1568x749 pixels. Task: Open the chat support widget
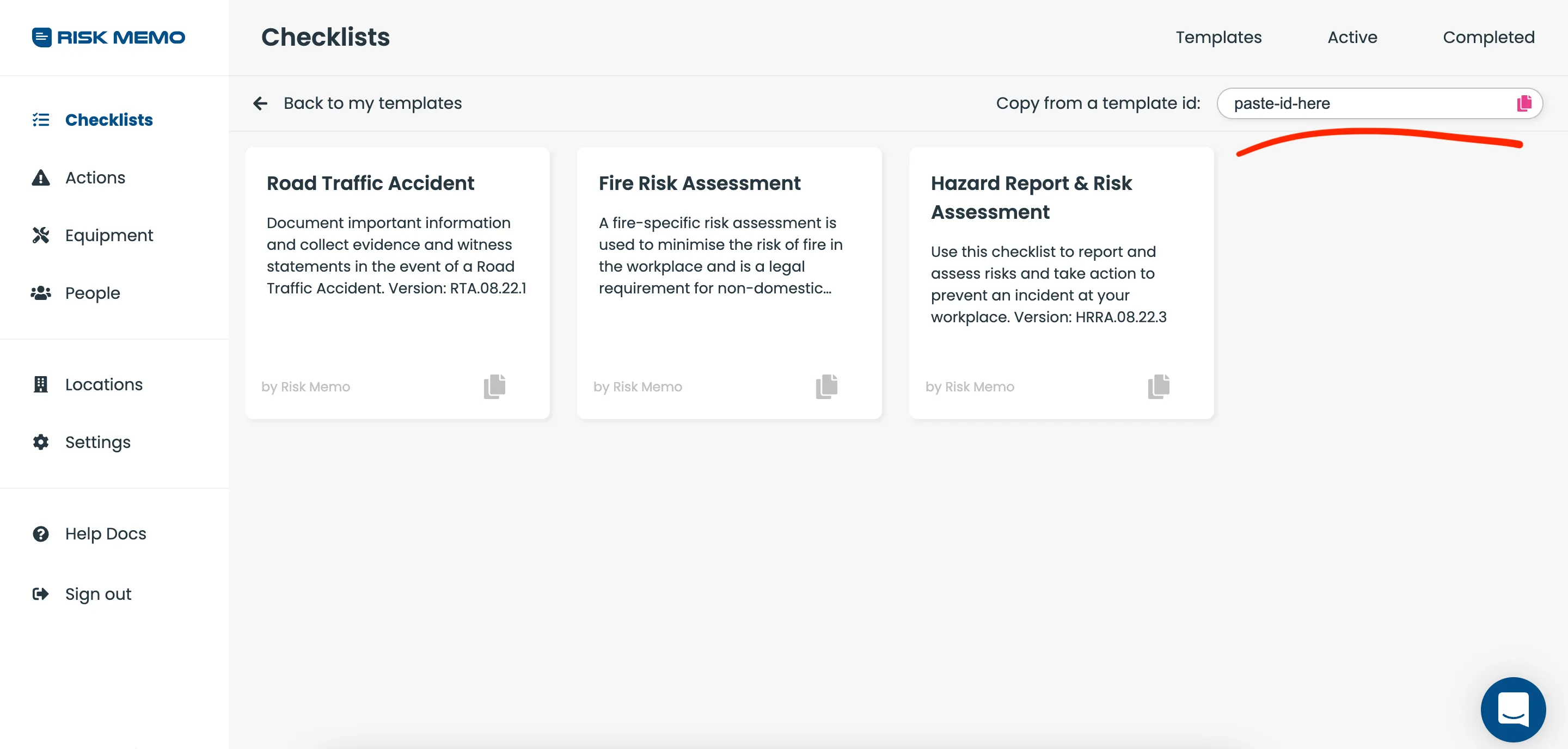(1512, 709)
